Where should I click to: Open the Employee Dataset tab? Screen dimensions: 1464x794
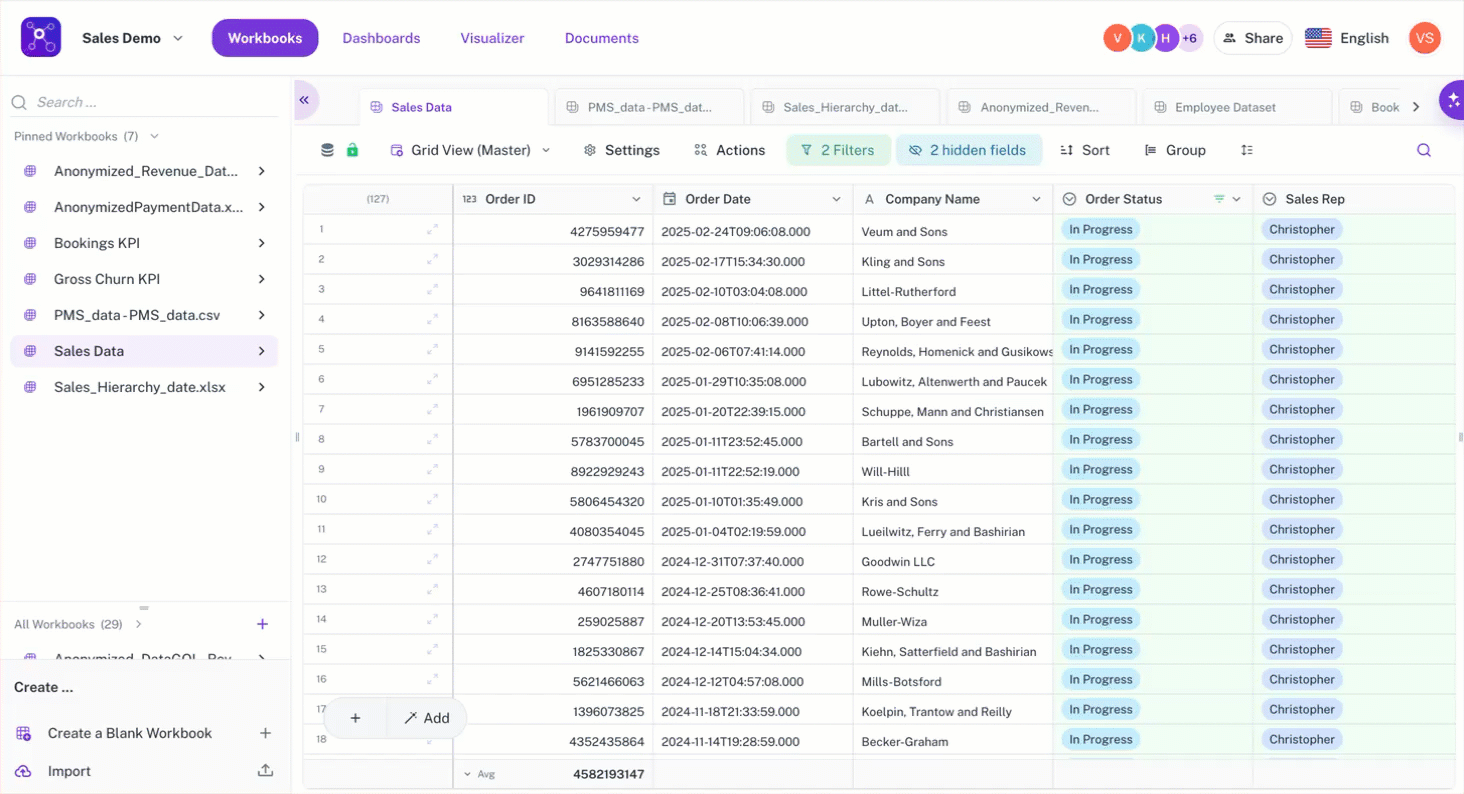coord(1225,107)
